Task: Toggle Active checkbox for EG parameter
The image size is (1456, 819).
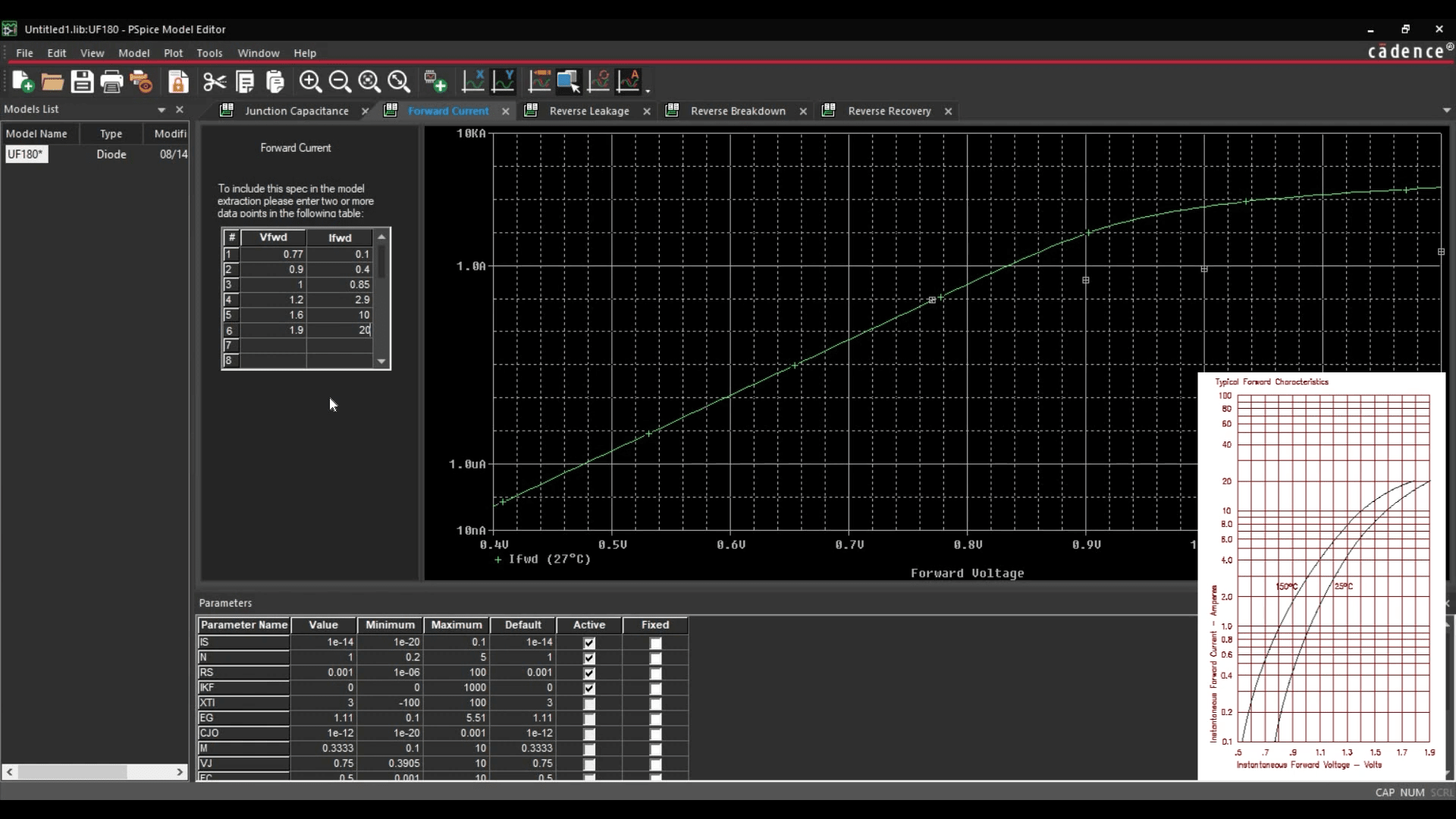Action: tap(589, 719)
